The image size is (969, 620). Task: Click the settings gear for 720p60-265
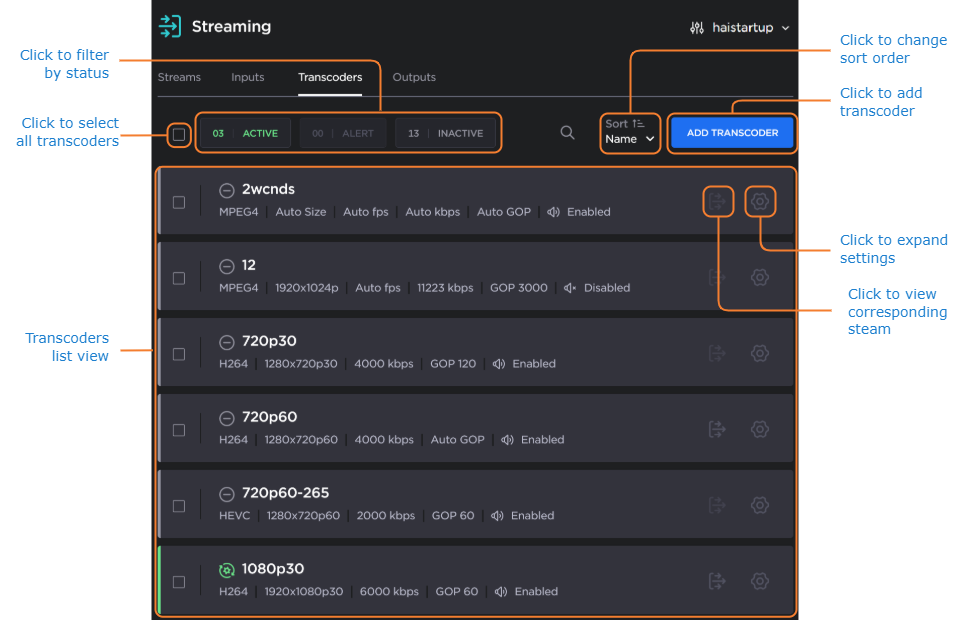pos(760,506)
